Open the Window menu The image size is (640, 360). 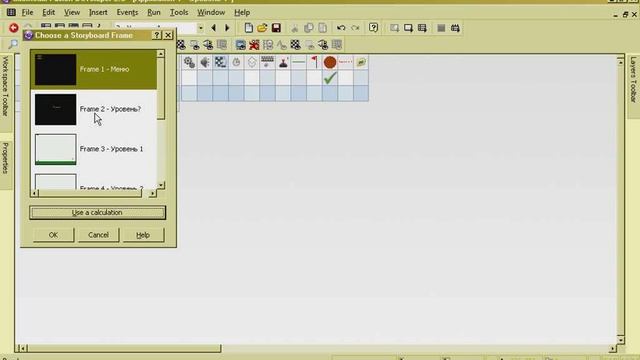[211, 12]
